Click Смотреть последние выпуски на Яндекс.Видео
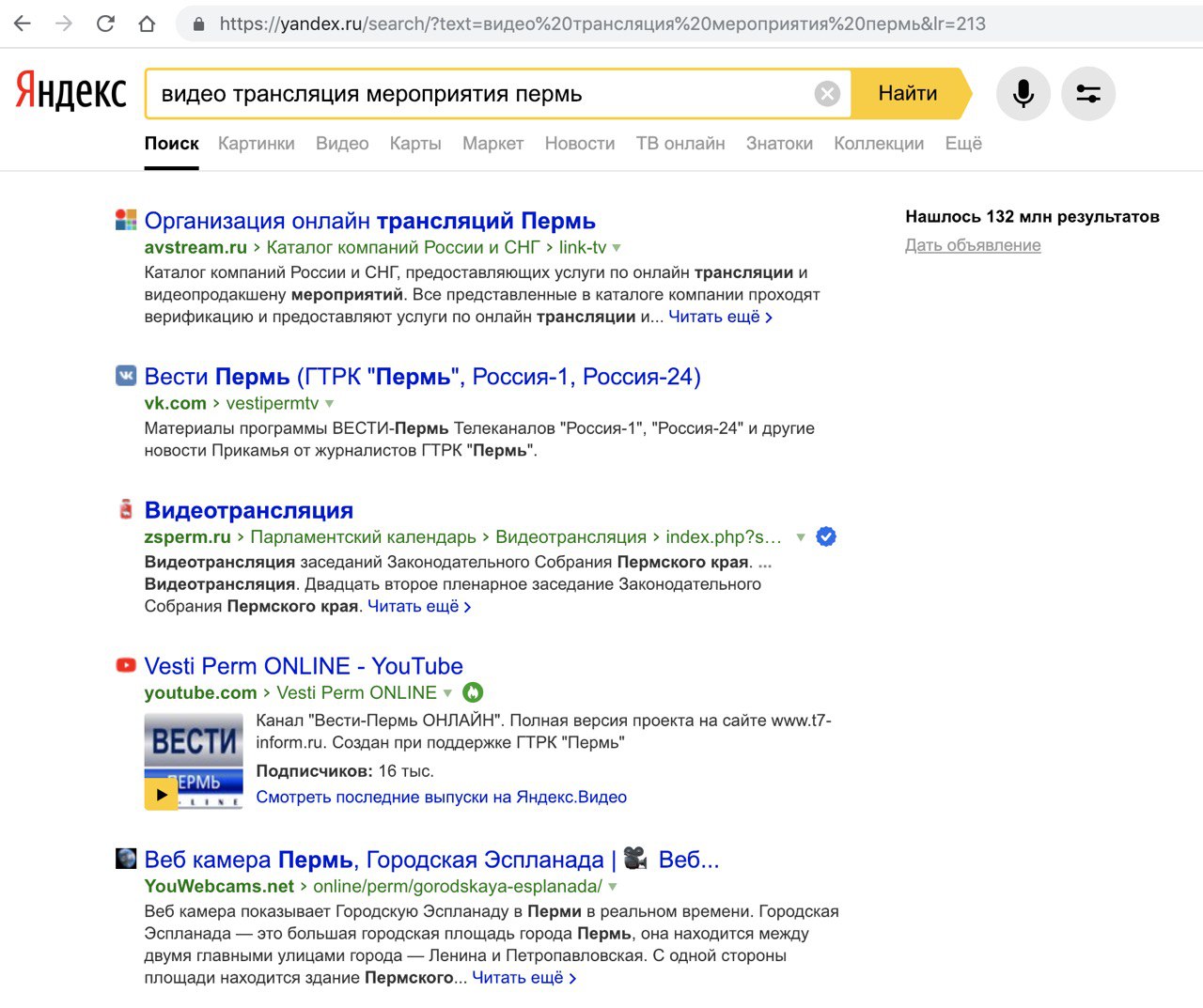1203x1008 pixels. click(x=442, y=797)
